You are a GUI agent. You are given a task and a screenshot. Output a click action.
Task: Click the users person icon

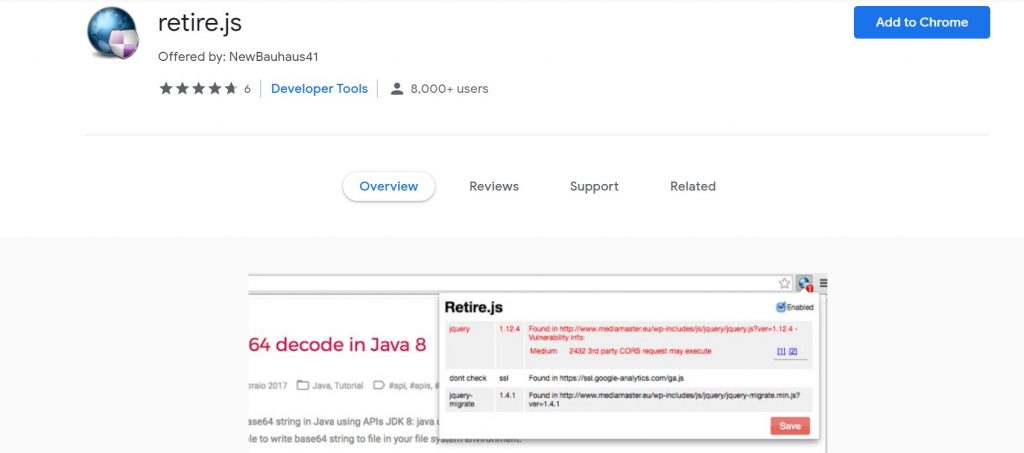click(396, 89)
